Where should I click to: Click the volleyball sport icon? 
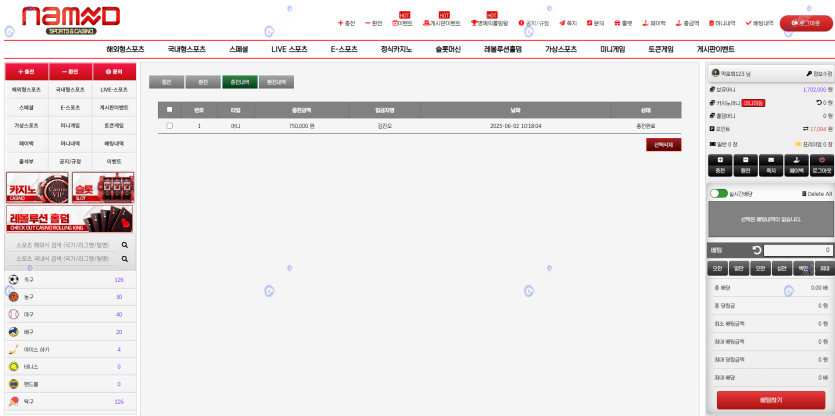14,331
